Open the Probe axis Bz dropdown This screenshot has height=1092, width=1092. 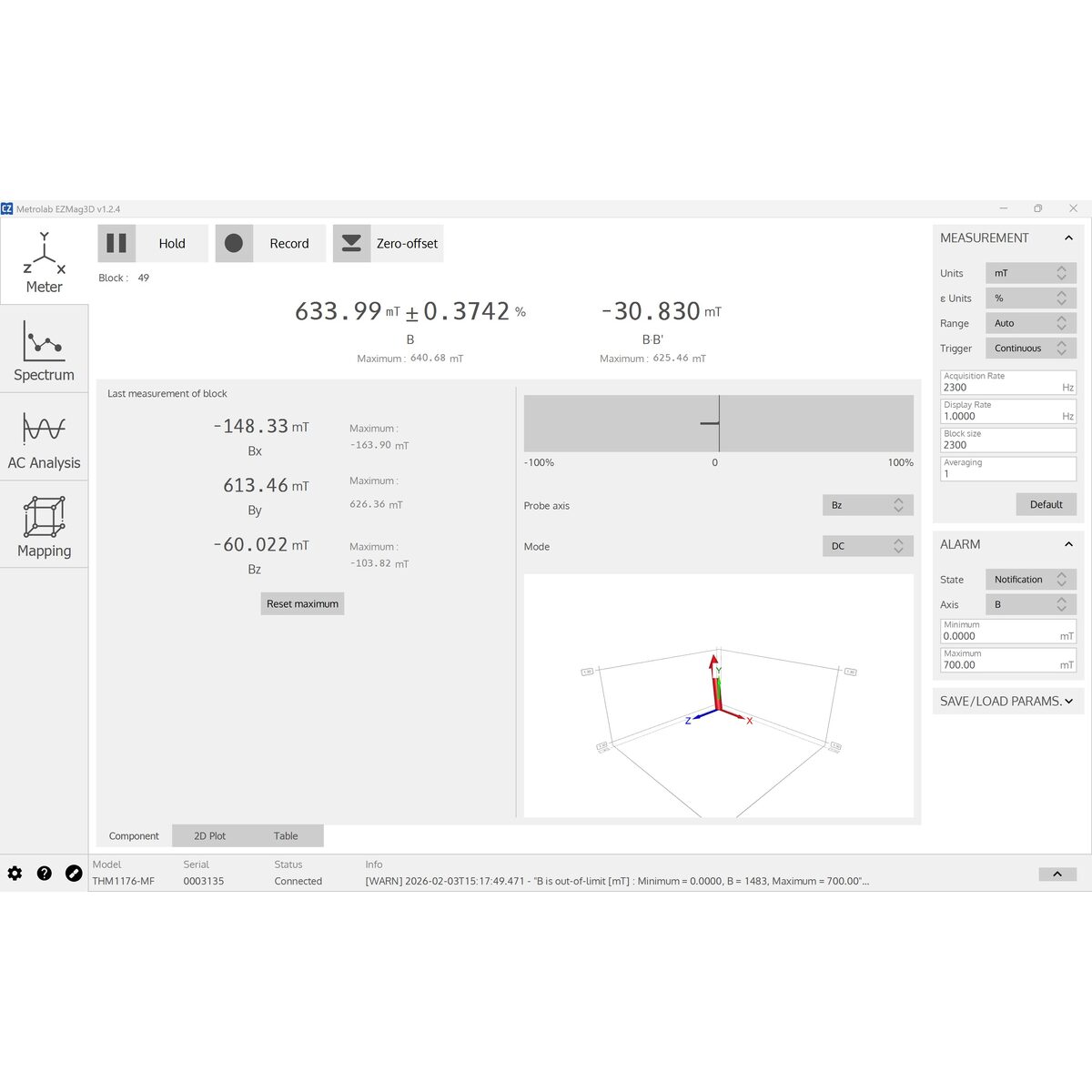(x=868, y=505)
